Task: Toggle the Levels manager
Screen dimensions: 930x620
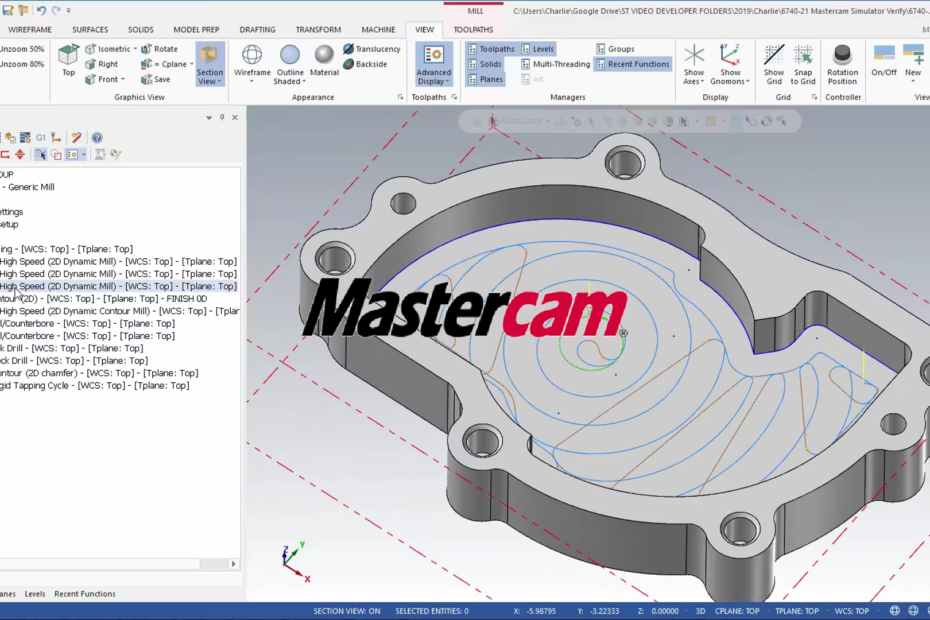Action: click(x=537, y=49)
